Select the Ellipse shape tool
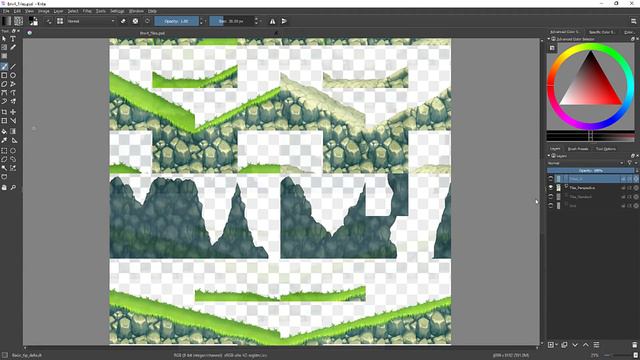640x360 pixels. [13, 75]
